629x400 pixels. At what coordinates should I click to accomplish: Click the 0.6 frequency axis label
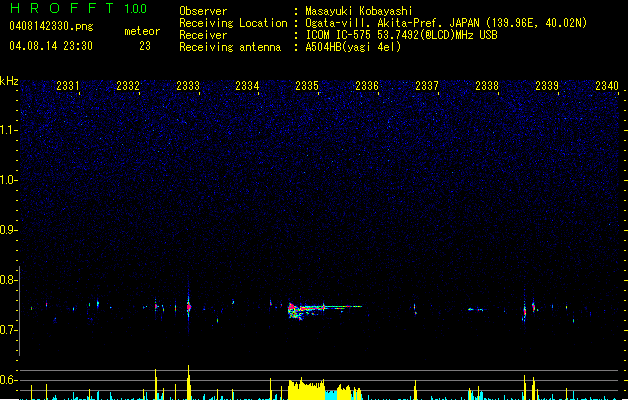(8, 380)
